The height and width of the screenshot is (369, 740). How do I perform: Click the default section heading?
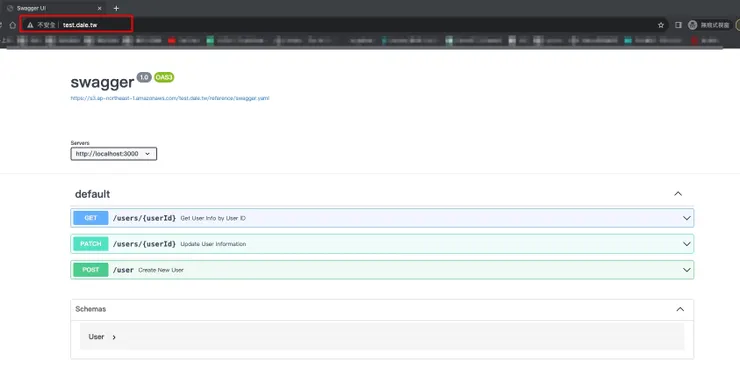92,194
